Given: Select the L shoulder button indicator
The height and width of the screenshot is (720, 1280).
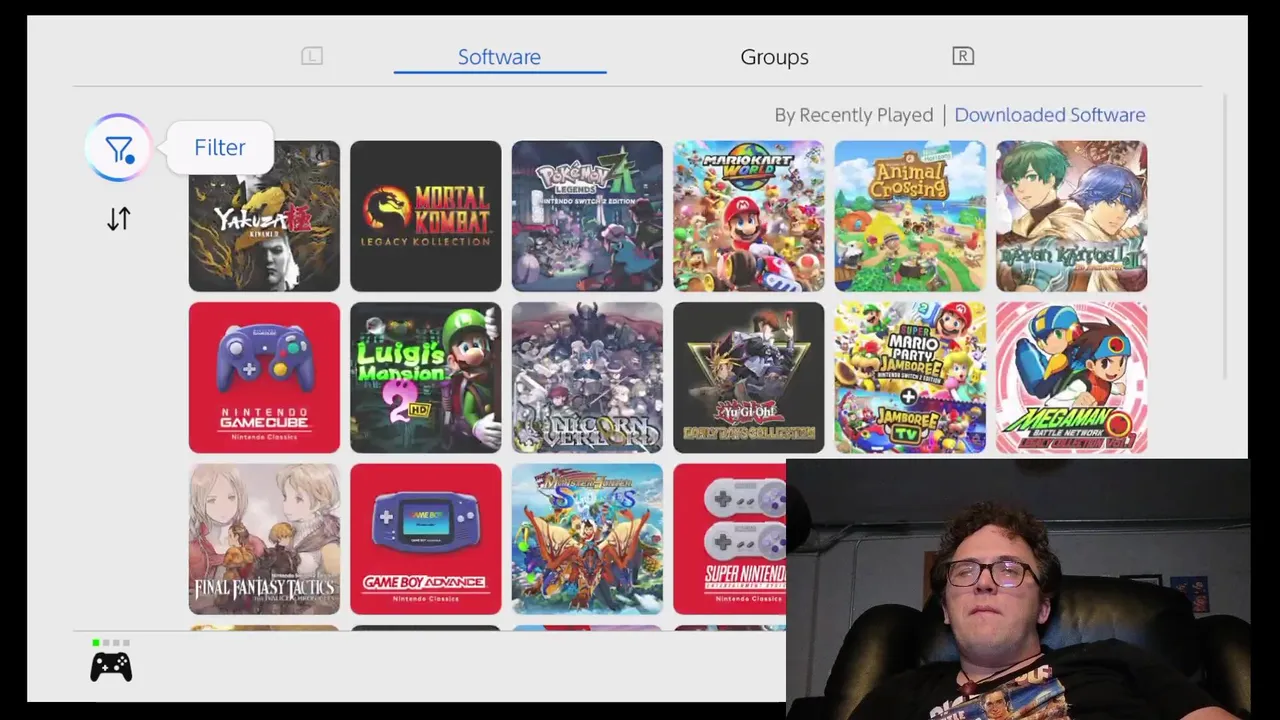Looking at the screenshot, I should click(312, 56).
